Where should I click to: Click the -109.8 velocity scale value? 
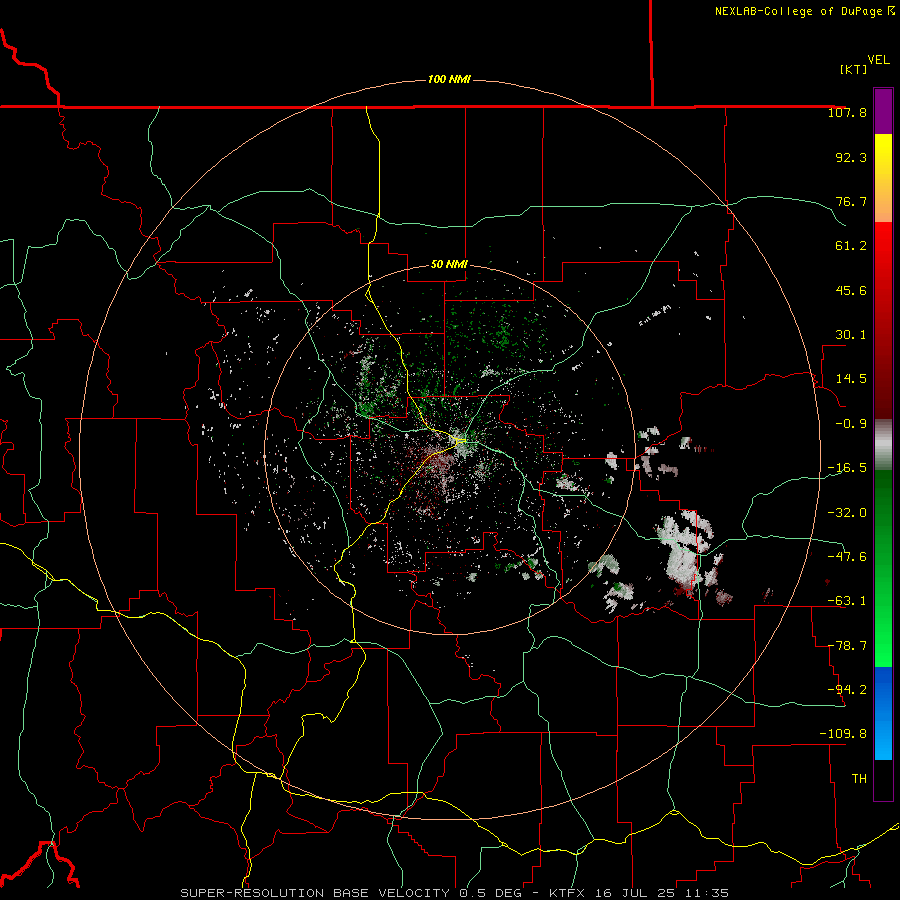843,734
